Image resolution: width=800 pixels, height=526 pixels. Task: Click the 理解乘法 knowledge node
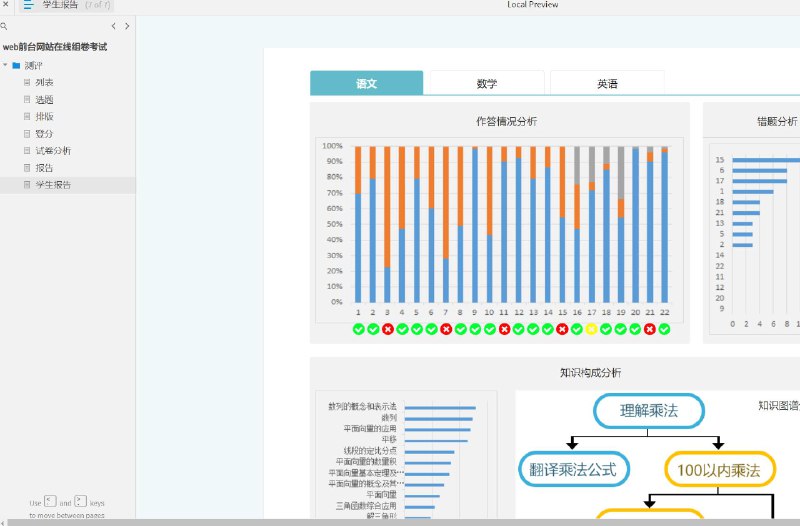point(648,411)
